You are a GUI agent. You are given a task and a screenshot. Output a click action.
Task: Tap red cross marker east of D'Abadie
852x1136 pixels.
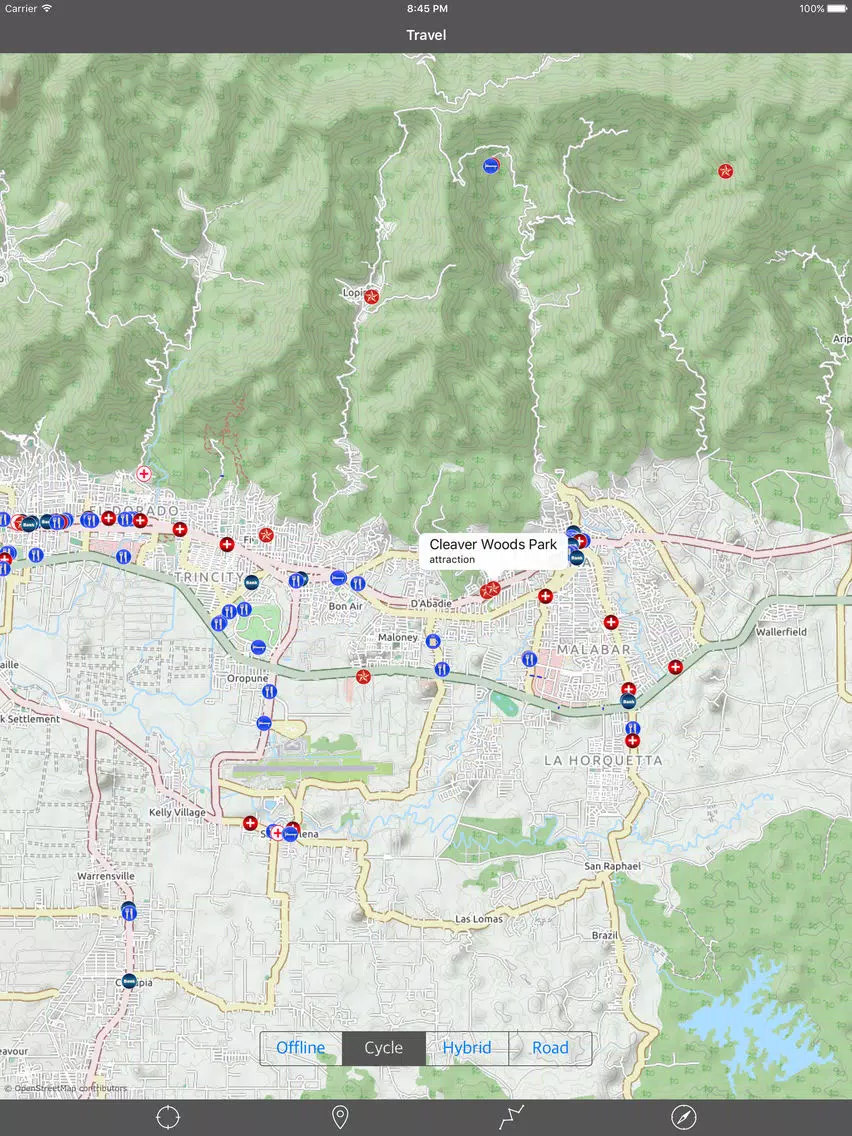point(546,596)
